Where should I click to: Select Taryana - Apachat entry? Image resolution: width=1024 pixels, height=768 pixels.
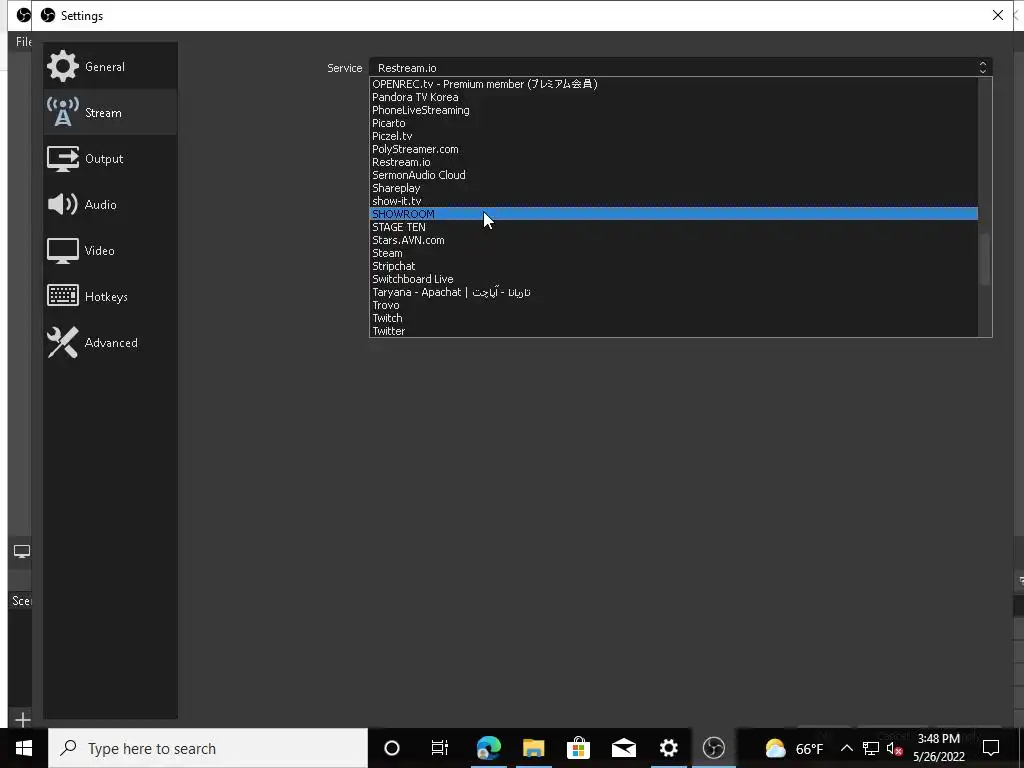click(673, 292)
